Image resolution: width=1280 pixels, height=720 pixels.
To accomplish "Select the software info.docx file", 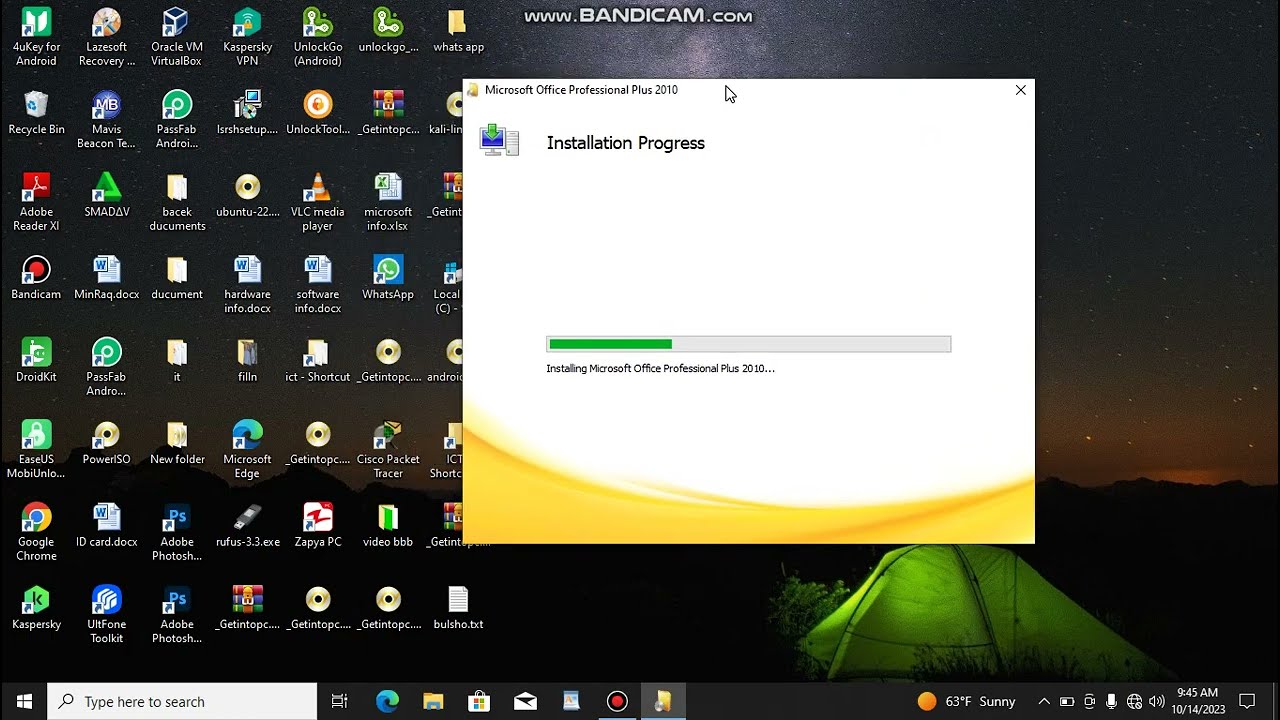I will click(x=318, y=285).
